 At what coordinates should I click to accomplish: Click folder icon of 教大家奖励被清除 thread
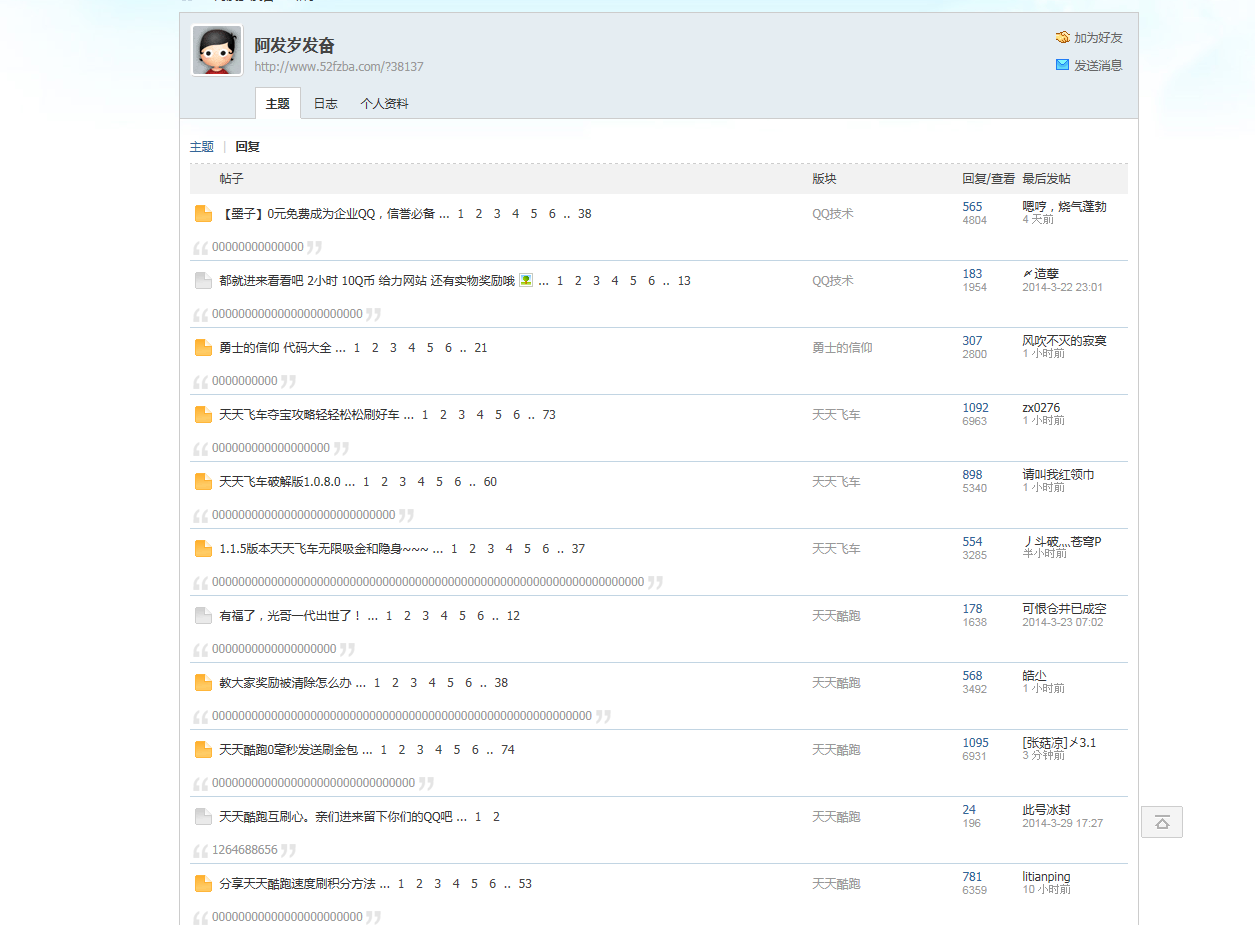203,682
